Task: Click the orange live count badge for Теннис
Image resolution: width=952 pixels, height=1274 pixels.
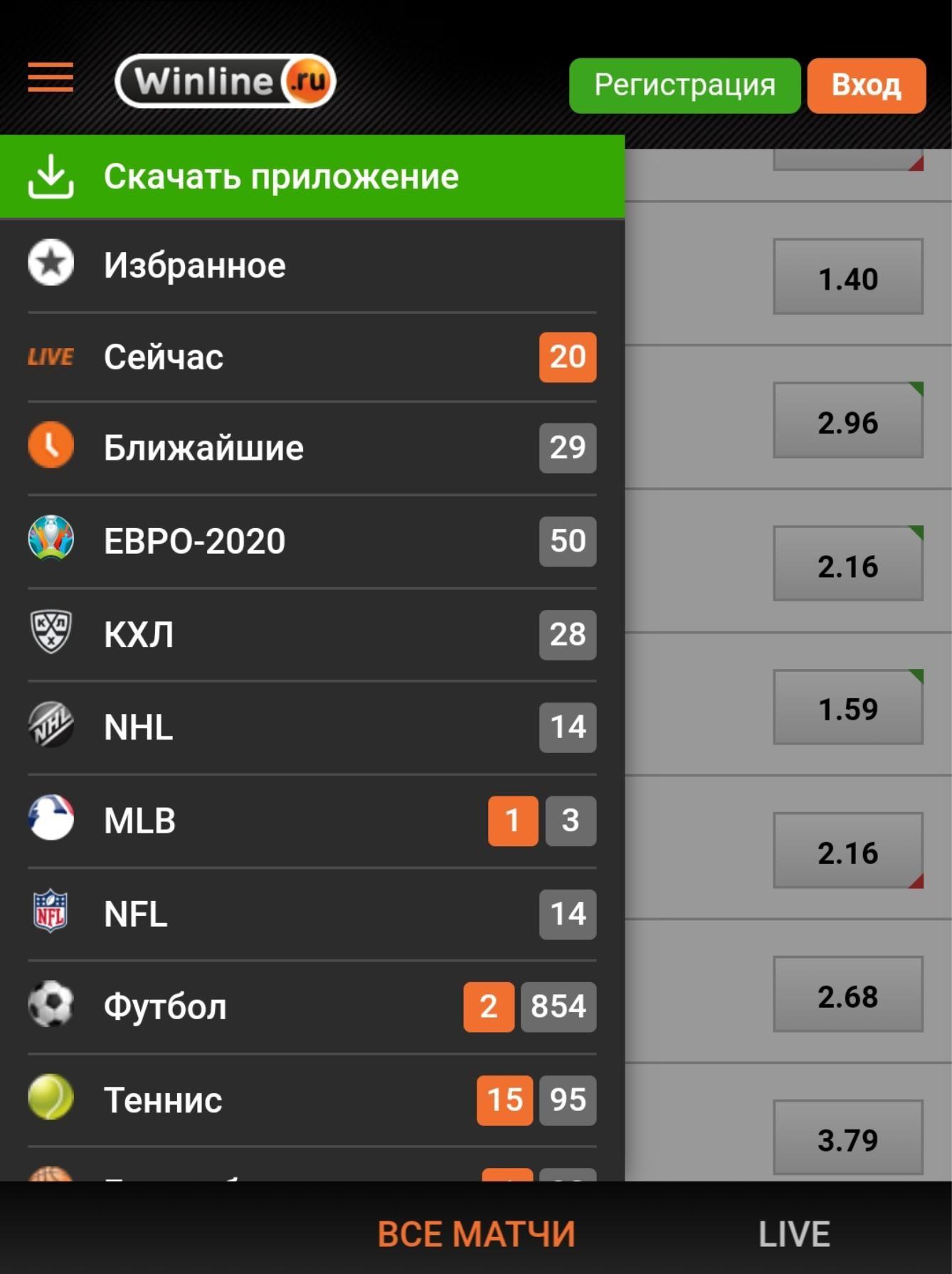Action: pyautogui.click(x=504, y=1100)
